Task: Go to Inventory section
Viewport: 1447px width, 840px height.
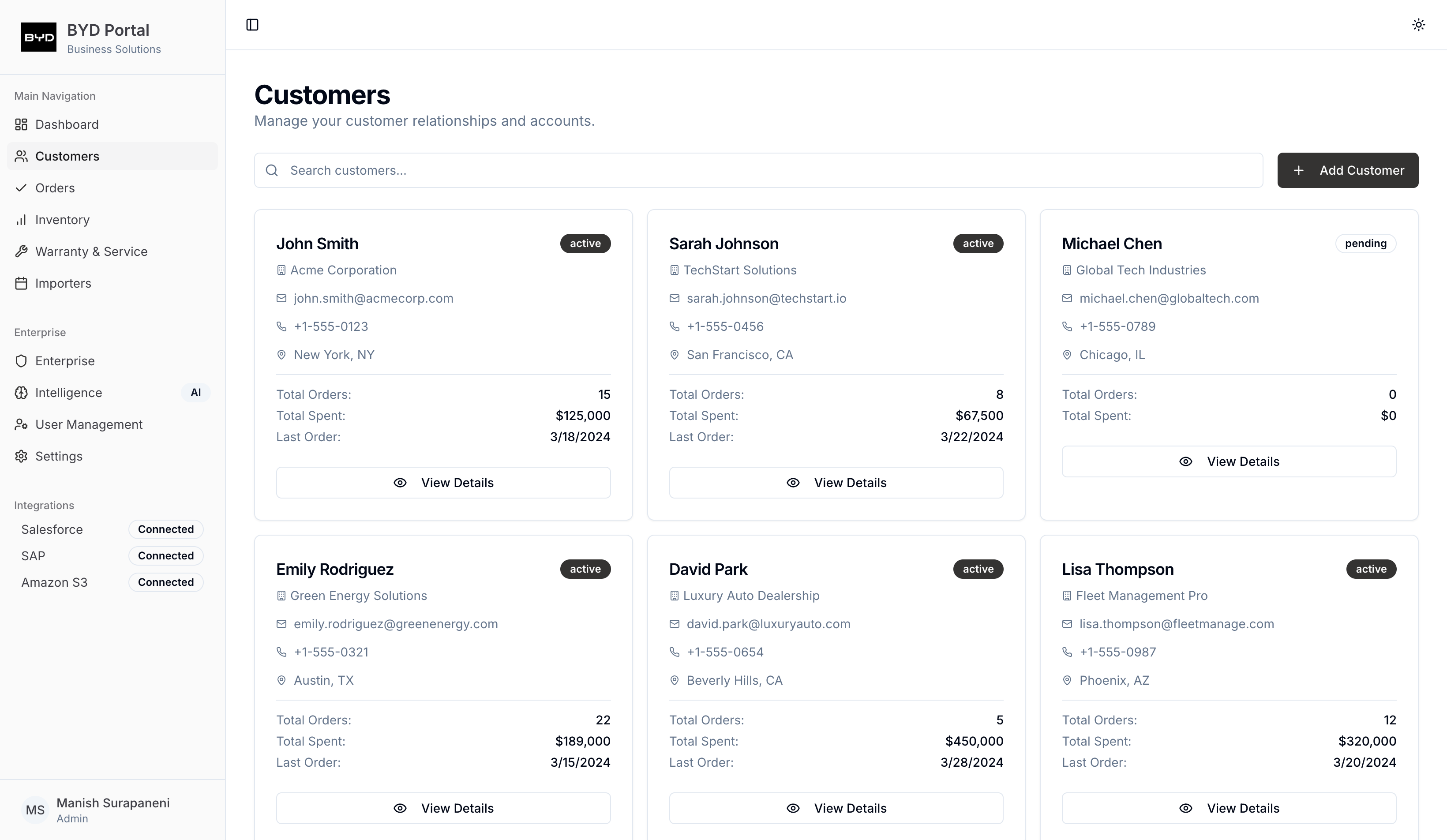Action: 112,220
